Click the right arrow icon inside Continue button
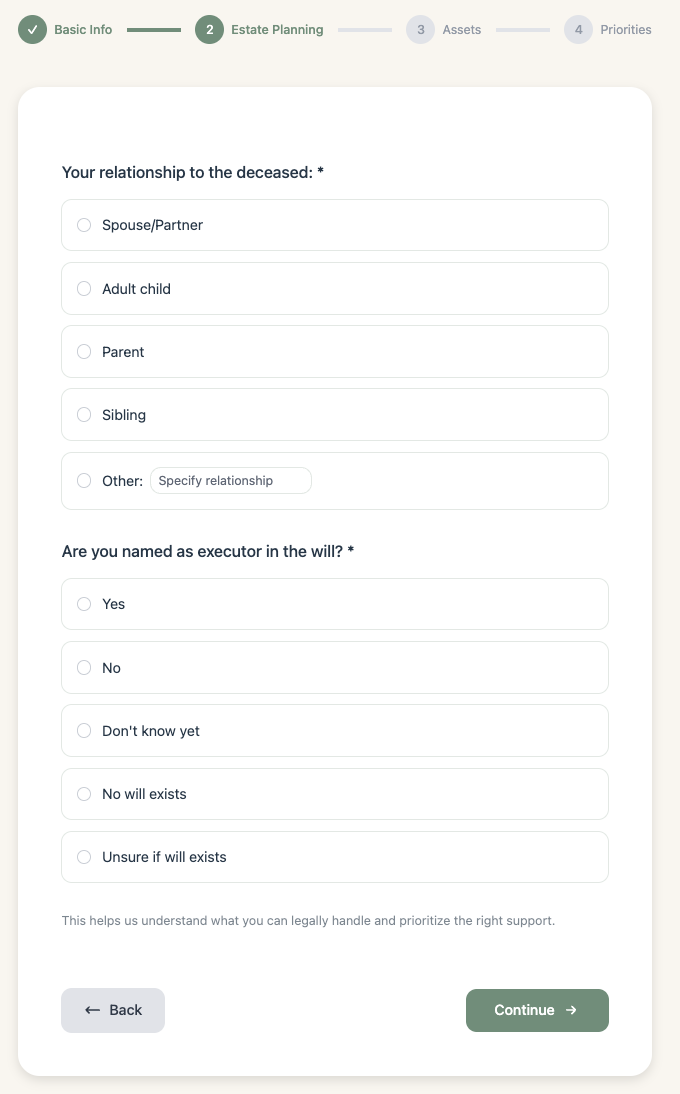680x1094 pixels. tap(572, 1010)
